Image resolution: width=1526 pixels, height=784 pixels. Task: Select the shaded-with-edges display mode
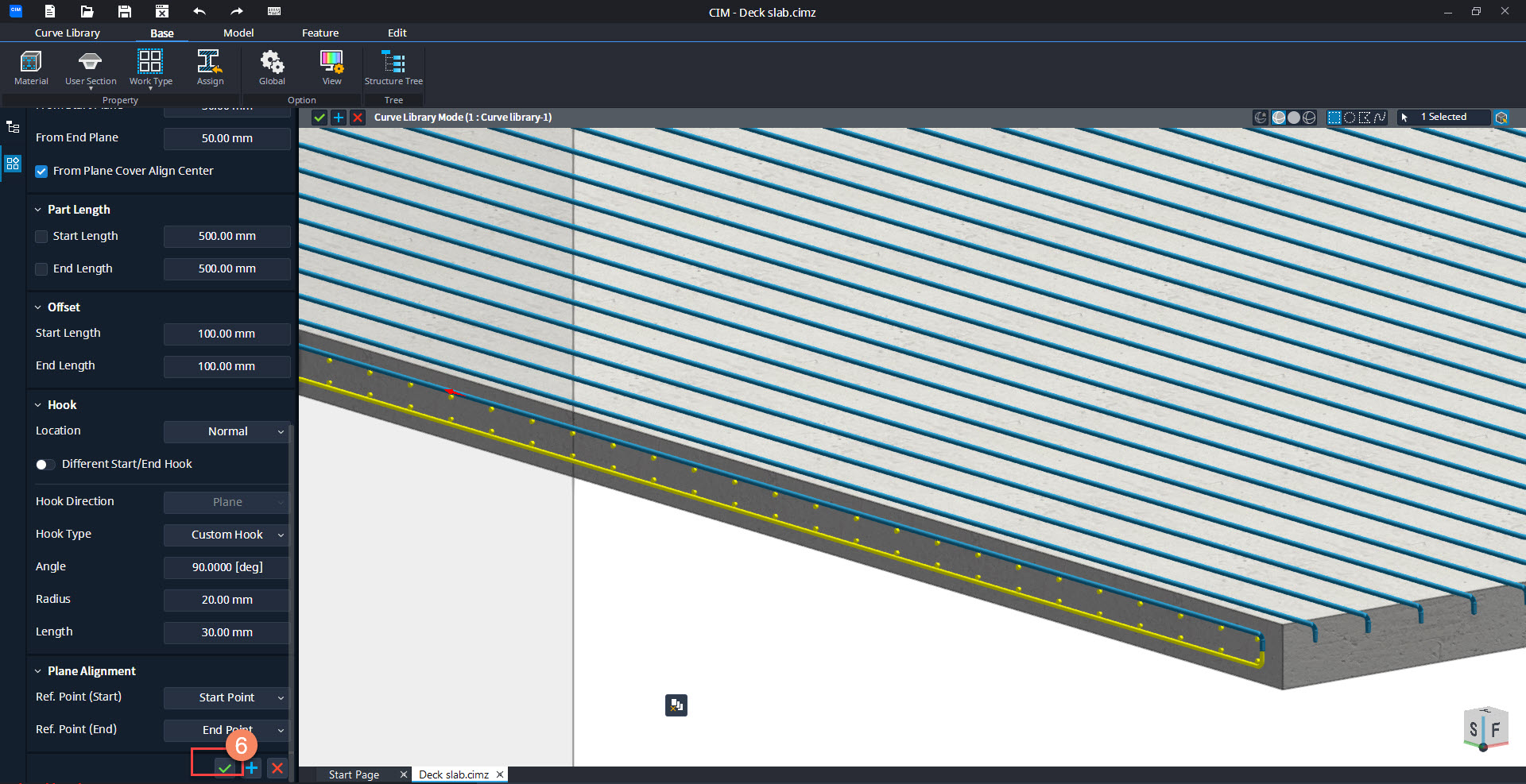1279,118
